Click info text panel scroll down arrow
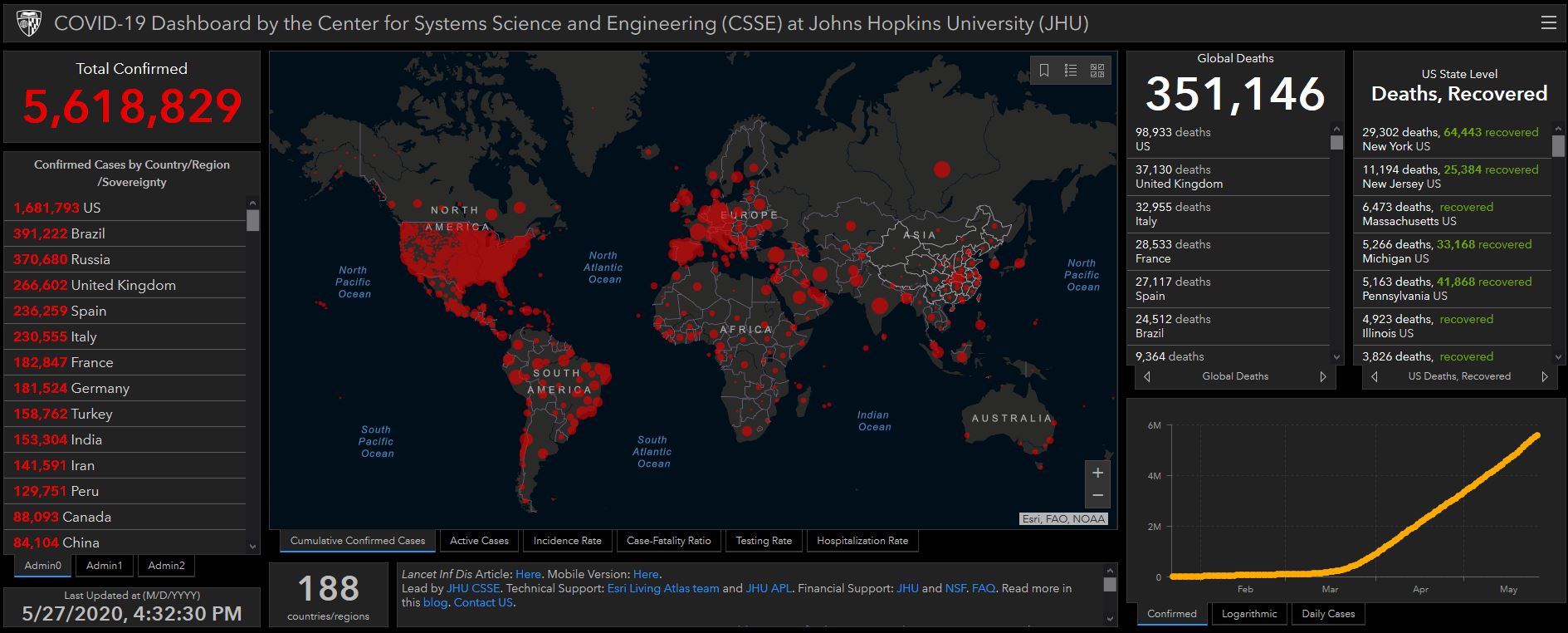This screenshot has width=1568, height=633. pos(1111,618)
